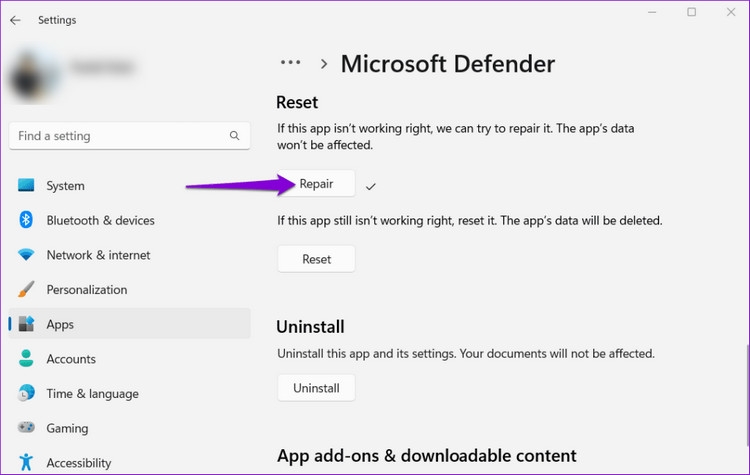
Task: Click the Microsoft Defender page title
Action: [448, 64]
